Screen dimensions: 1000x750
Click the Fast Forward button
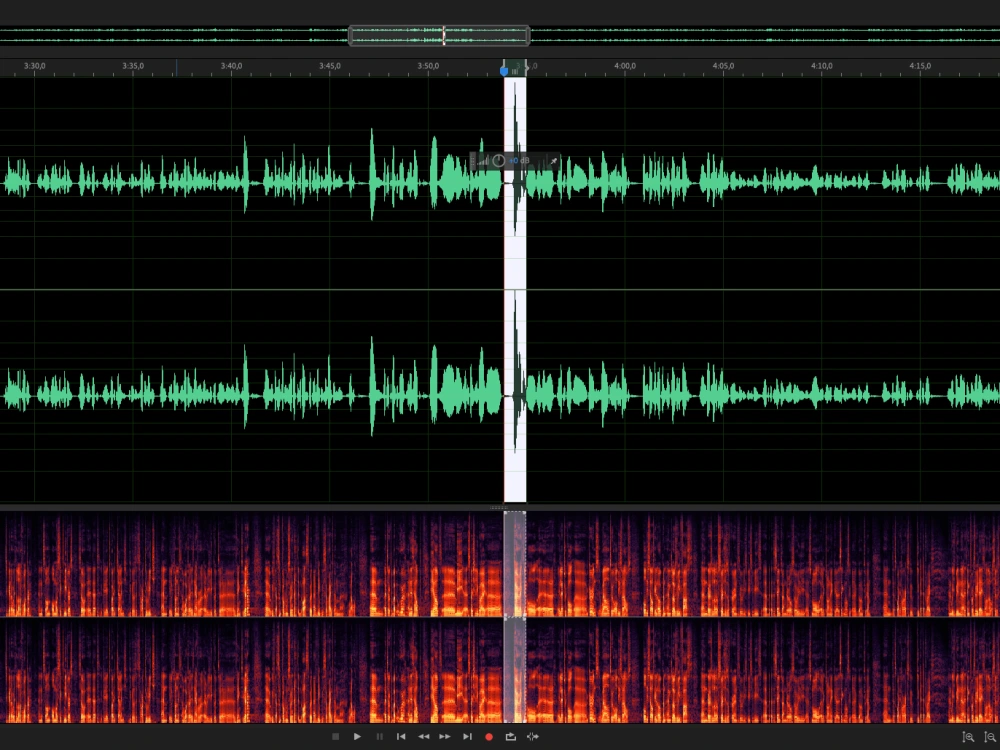(x=445, y=737)
